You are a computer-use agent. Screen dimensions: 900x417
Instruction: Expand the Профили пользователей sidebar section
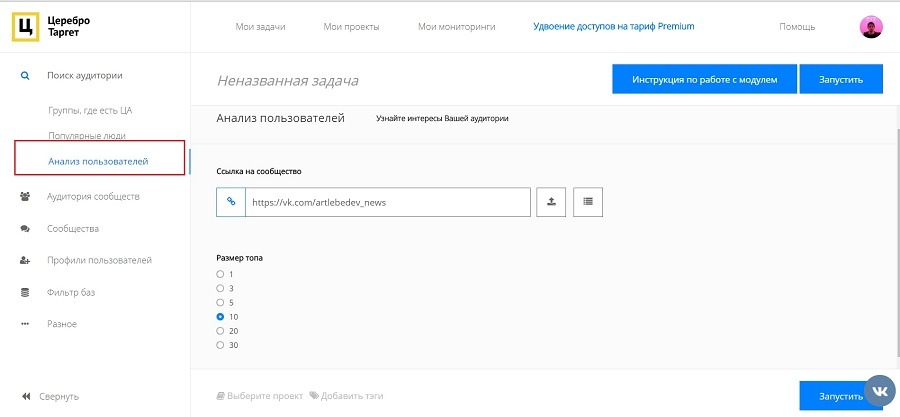(x=99, y=260)
